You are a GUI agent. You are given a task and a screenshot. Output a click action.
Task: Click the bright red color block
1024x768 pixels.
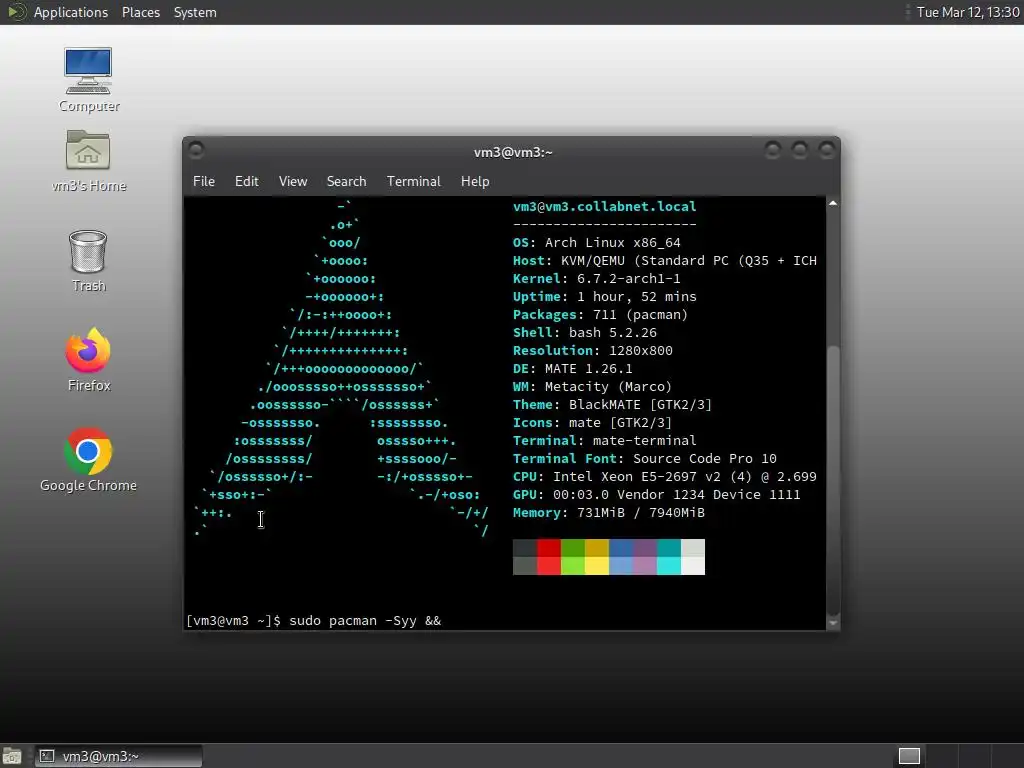pyautogui.click(x=549, y=566)
